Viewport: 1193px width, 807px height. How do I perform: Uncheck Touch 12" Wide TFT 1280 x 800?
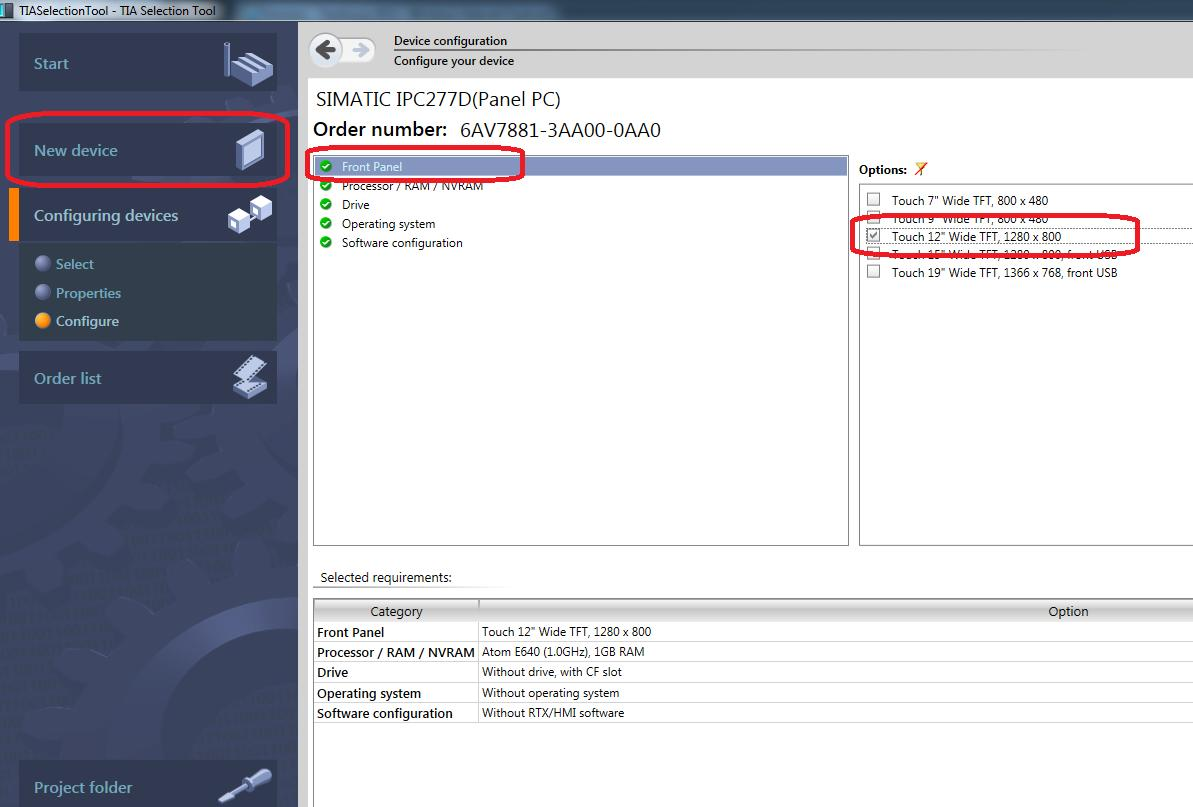[x=873, y=236]
